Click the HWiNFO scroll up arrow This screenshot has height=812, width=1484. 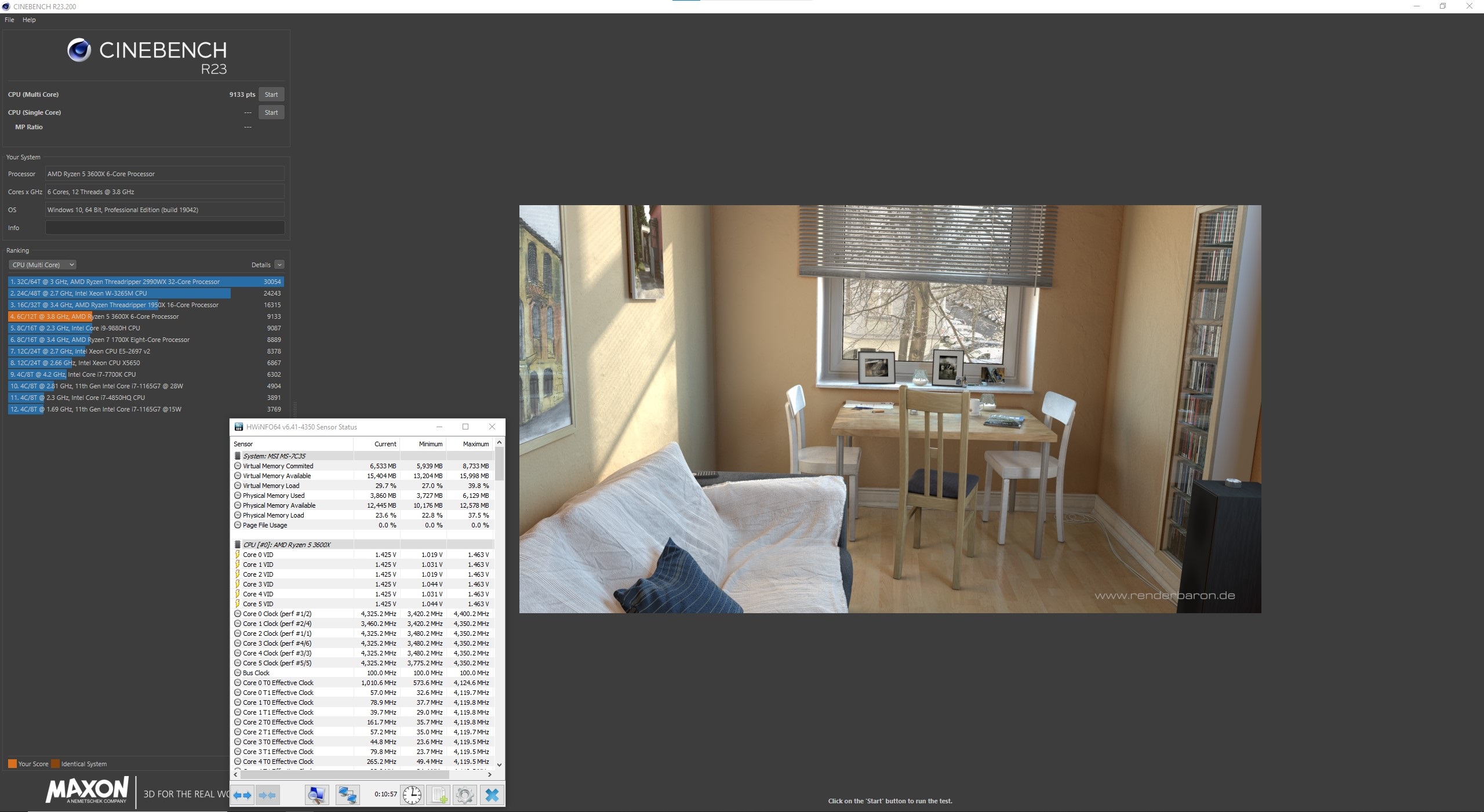pos(500,443)
